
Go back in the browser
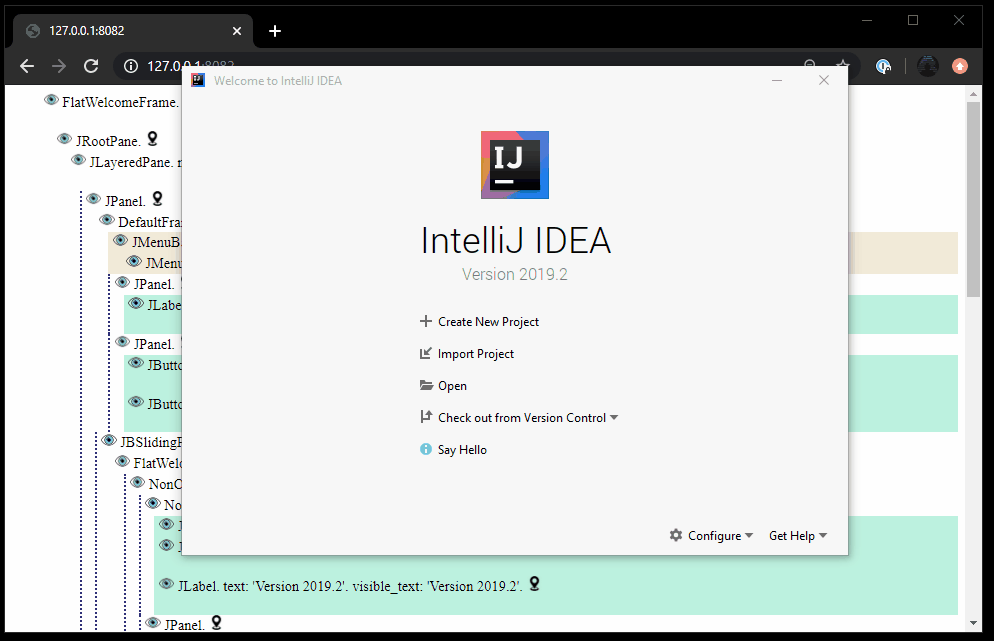(27, 66)
